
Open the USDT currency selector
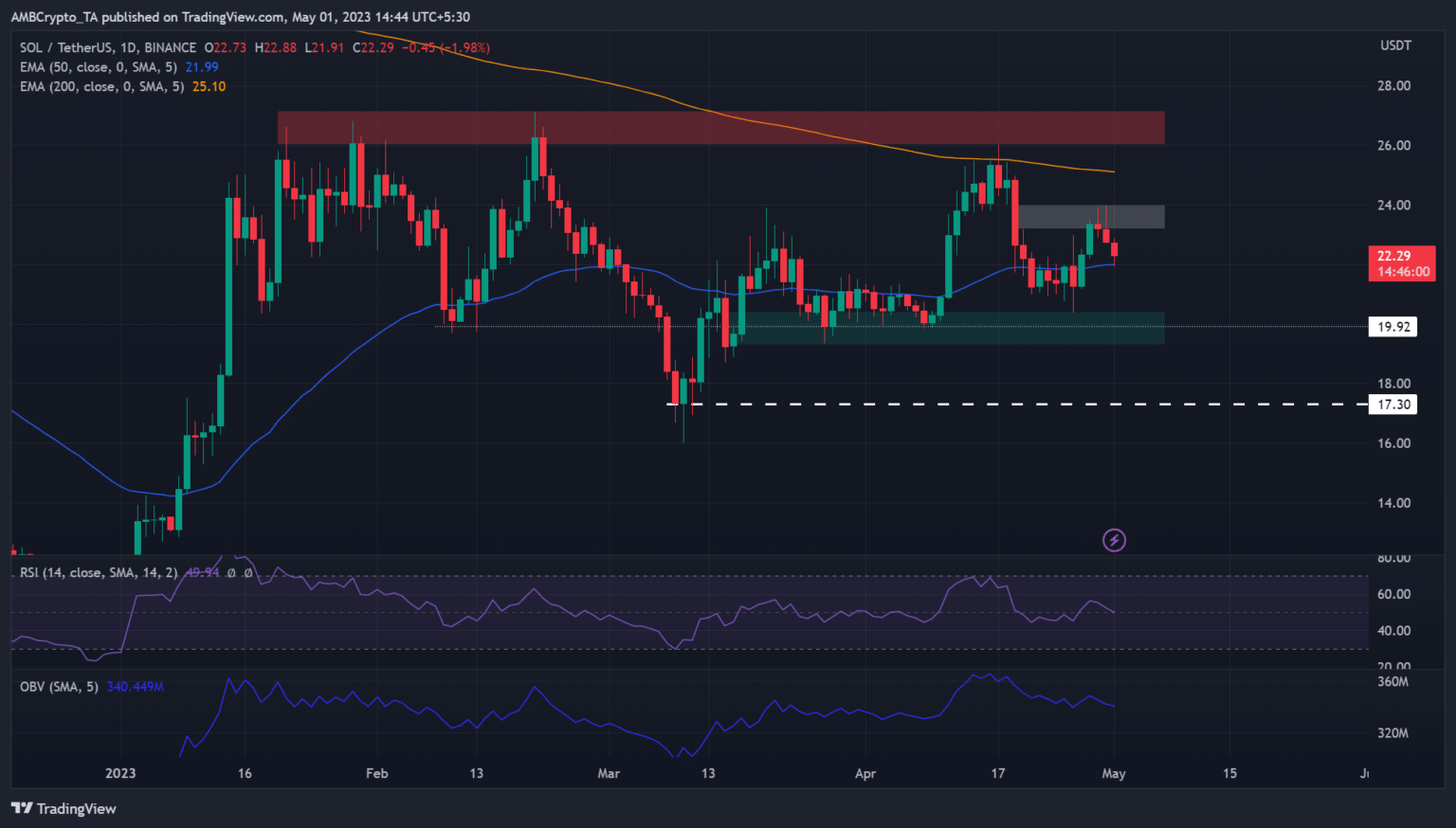pyautogui.click(x=1395, y=45)
